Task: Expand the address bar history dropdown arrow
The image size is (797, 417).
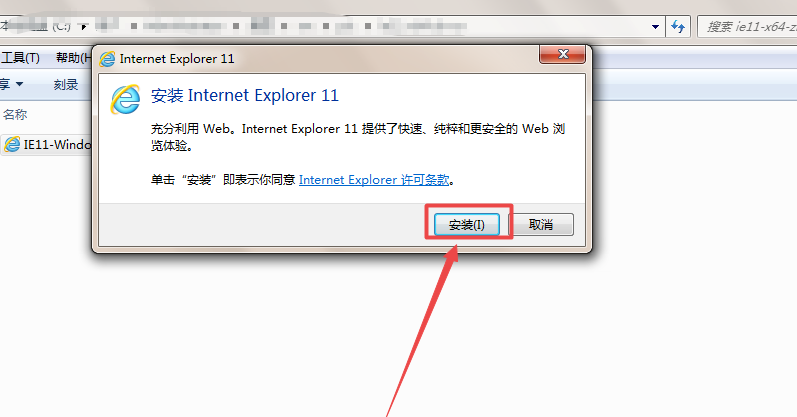Action: [656, 27]
